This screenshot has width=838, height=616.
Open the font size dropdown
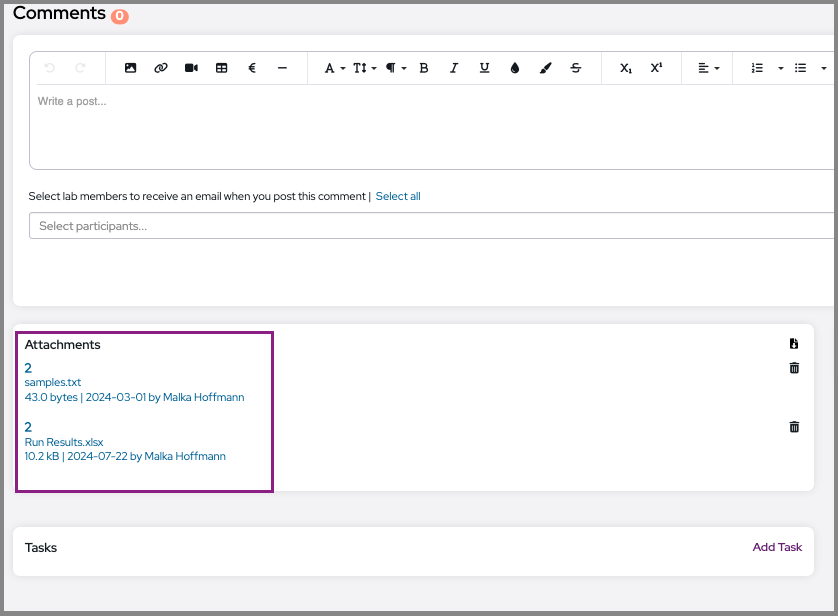tap(364, 68)
